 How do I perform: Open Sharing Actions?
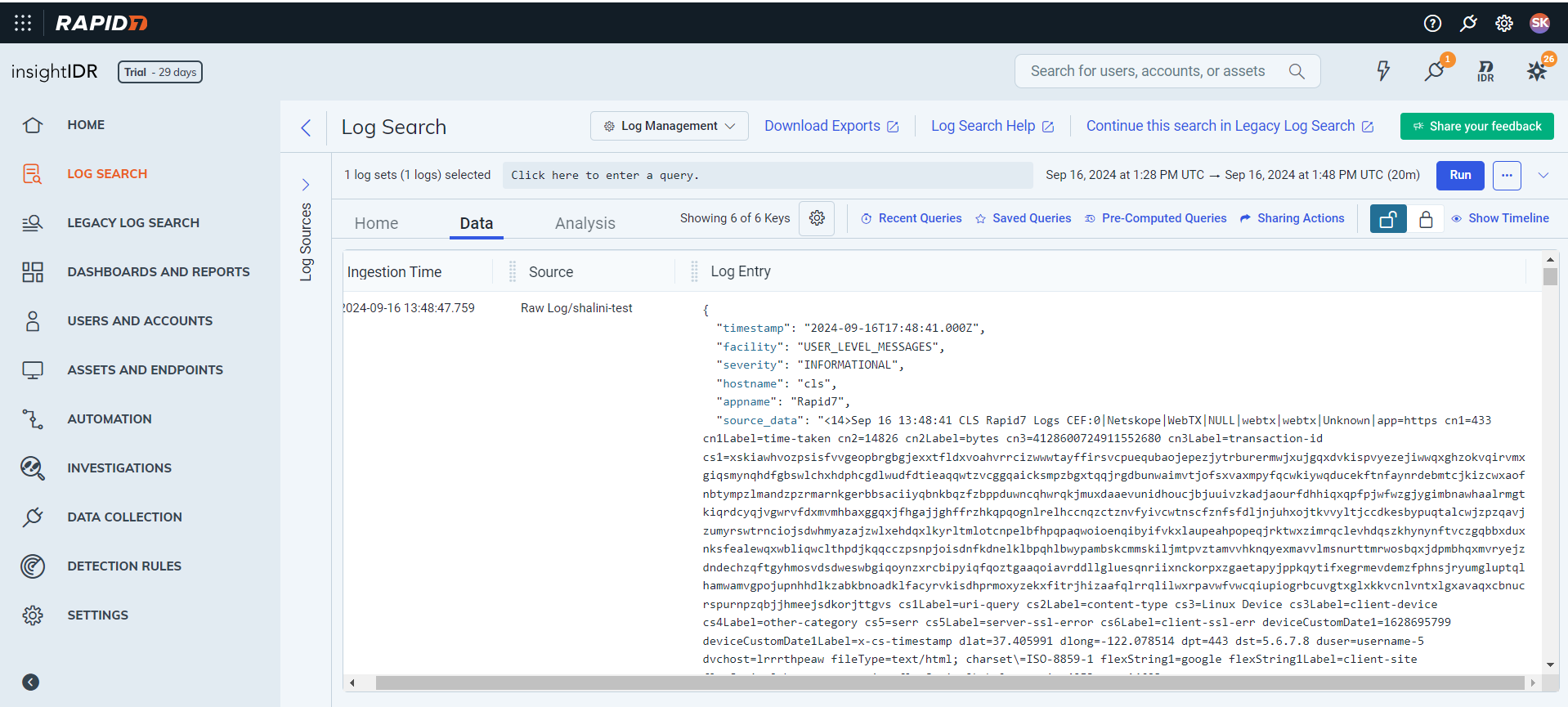tap(1292, 218)
